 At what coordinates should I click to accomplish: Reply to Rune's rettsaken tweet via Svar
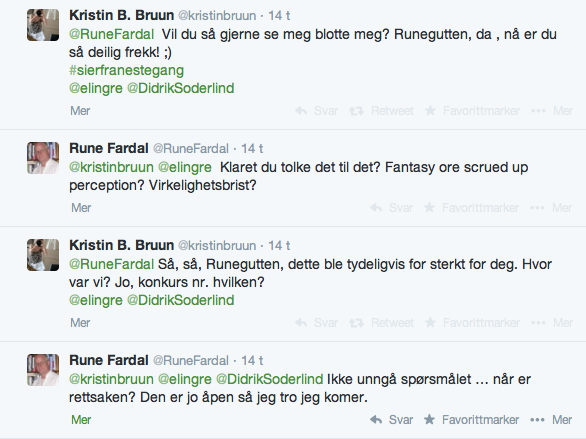(x=392, y=420)
